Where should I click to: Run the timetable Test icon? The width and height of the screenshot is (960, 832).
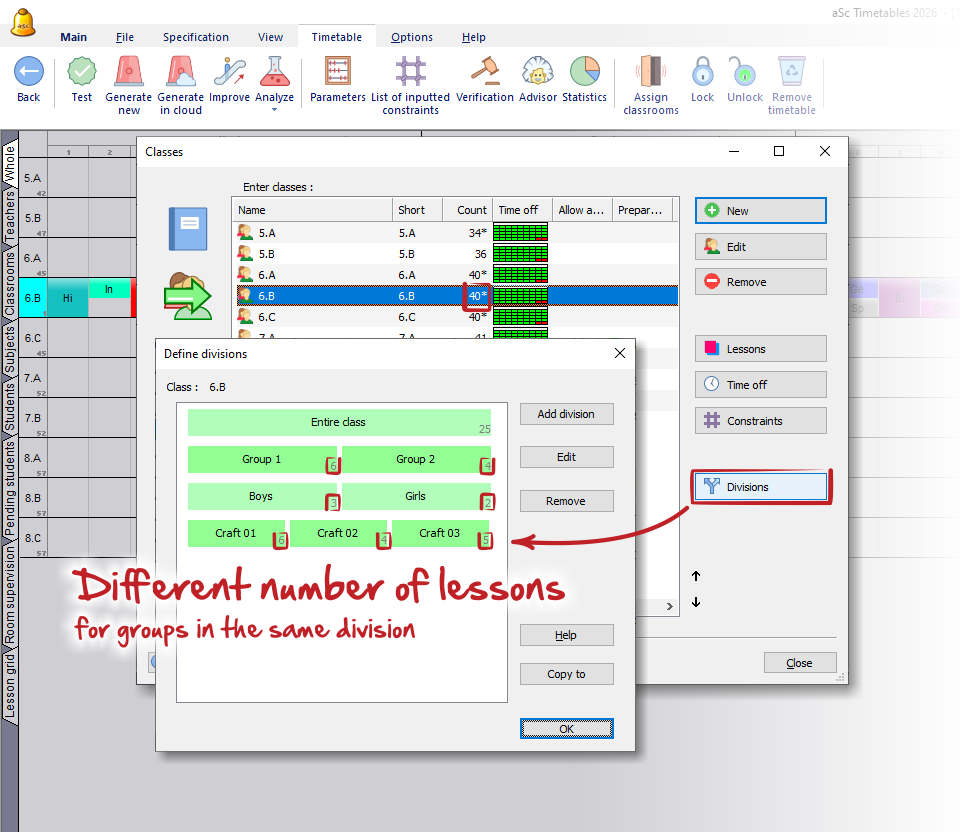click(x=81, y=73)
